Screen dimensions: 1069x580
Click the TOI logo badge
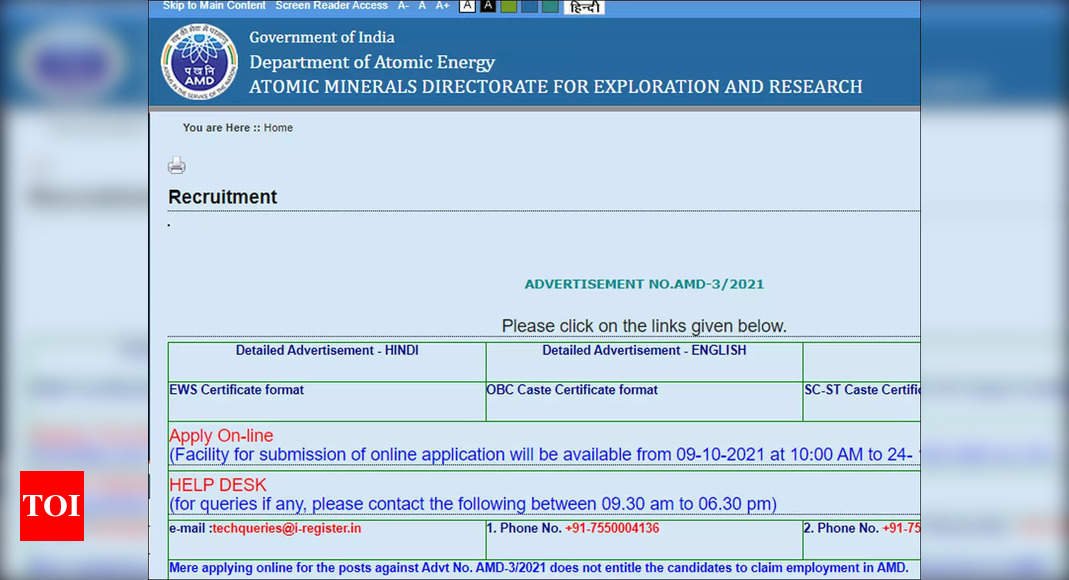click(52, 506)
